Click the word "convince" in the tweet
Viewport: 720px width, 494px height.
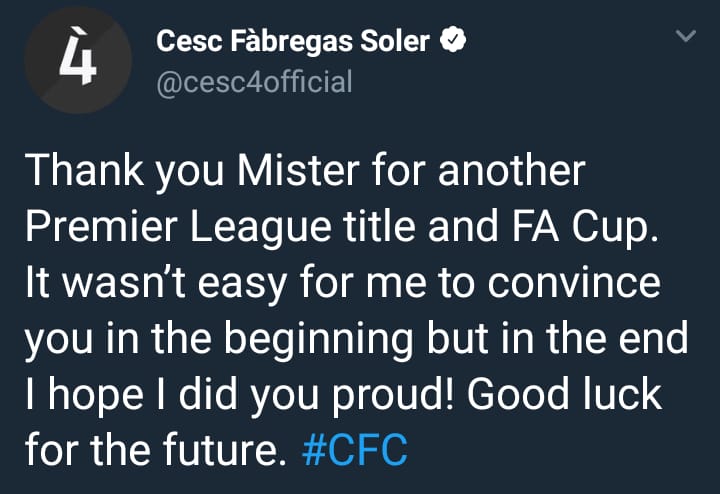tap(574, 283)
